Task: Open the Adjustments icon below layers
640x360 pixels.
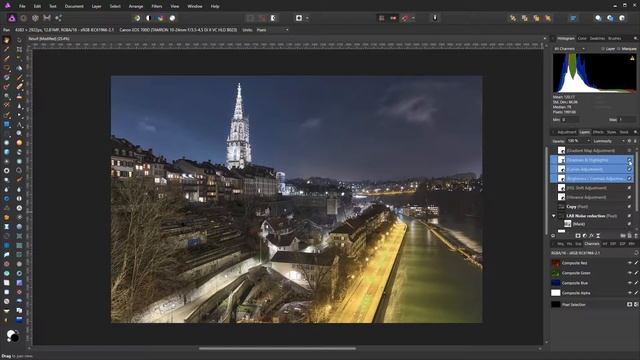Action: 584,236
